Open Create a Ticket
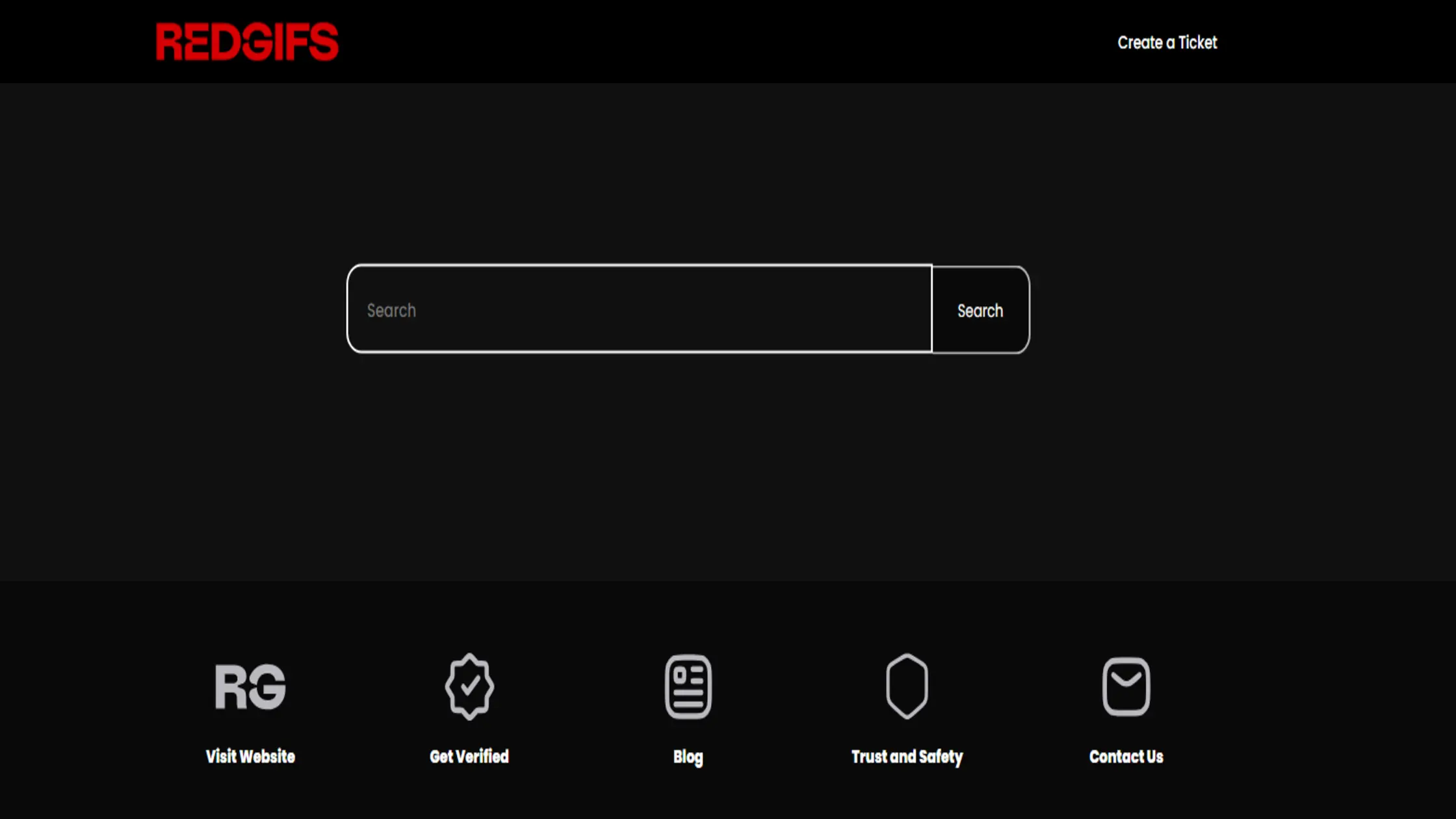This screenshot has width=1456, height=819. (x=1167, y=43)
